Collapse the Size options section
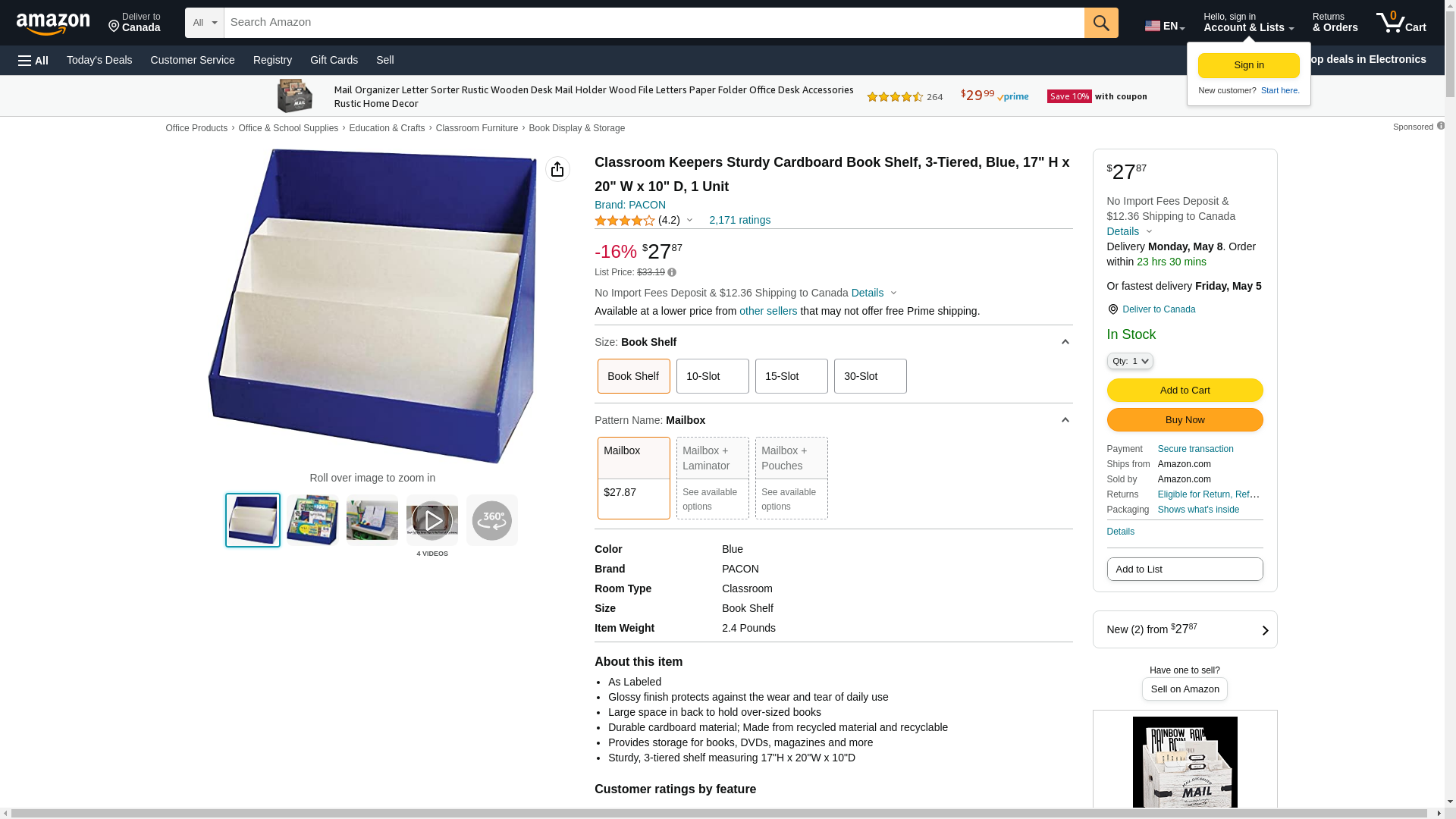The width and height of the screenshot is (1456, 819). pos(1065,342)
